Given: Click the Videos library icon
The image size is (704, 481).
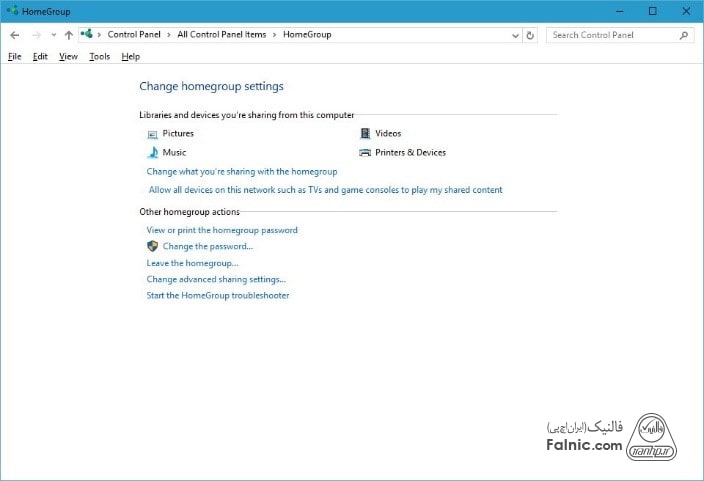Looking at the screenshot, I should (365, 134).
